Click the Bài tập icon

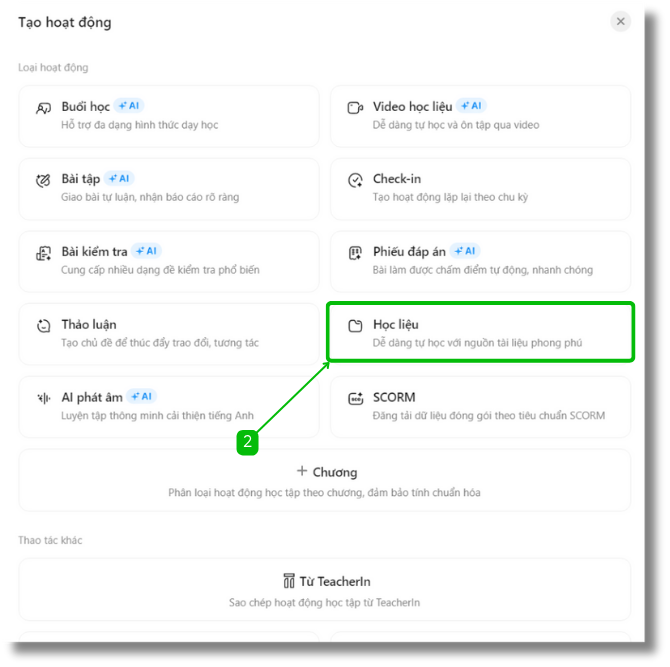coord(43,181)
